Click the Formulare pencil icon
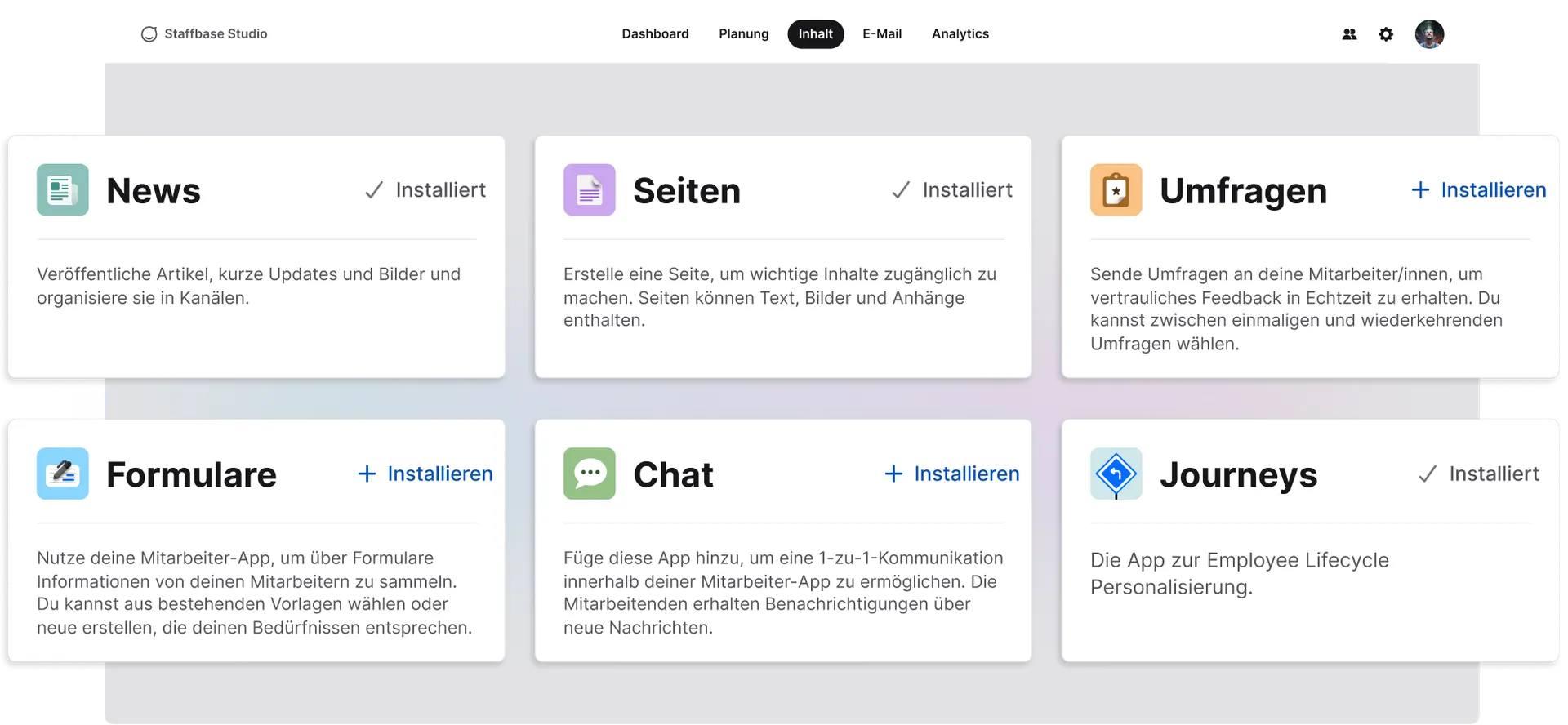The image size is (1568, 725). tap(62, 474)
